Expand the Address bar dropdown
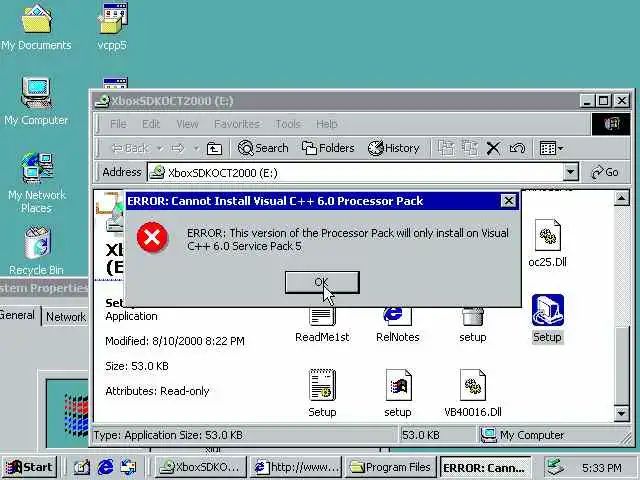The width and height of the screenshot is (640, 480). (x=571, y=173)
